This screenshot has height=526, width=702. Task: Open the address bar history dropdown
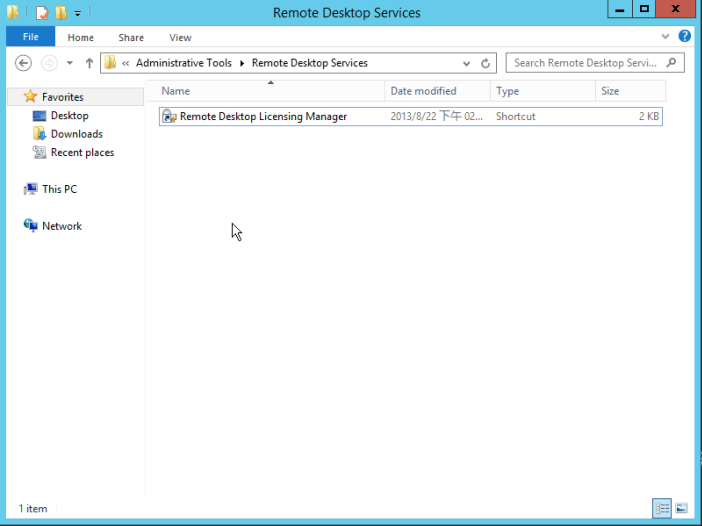[x=468, y=63]
